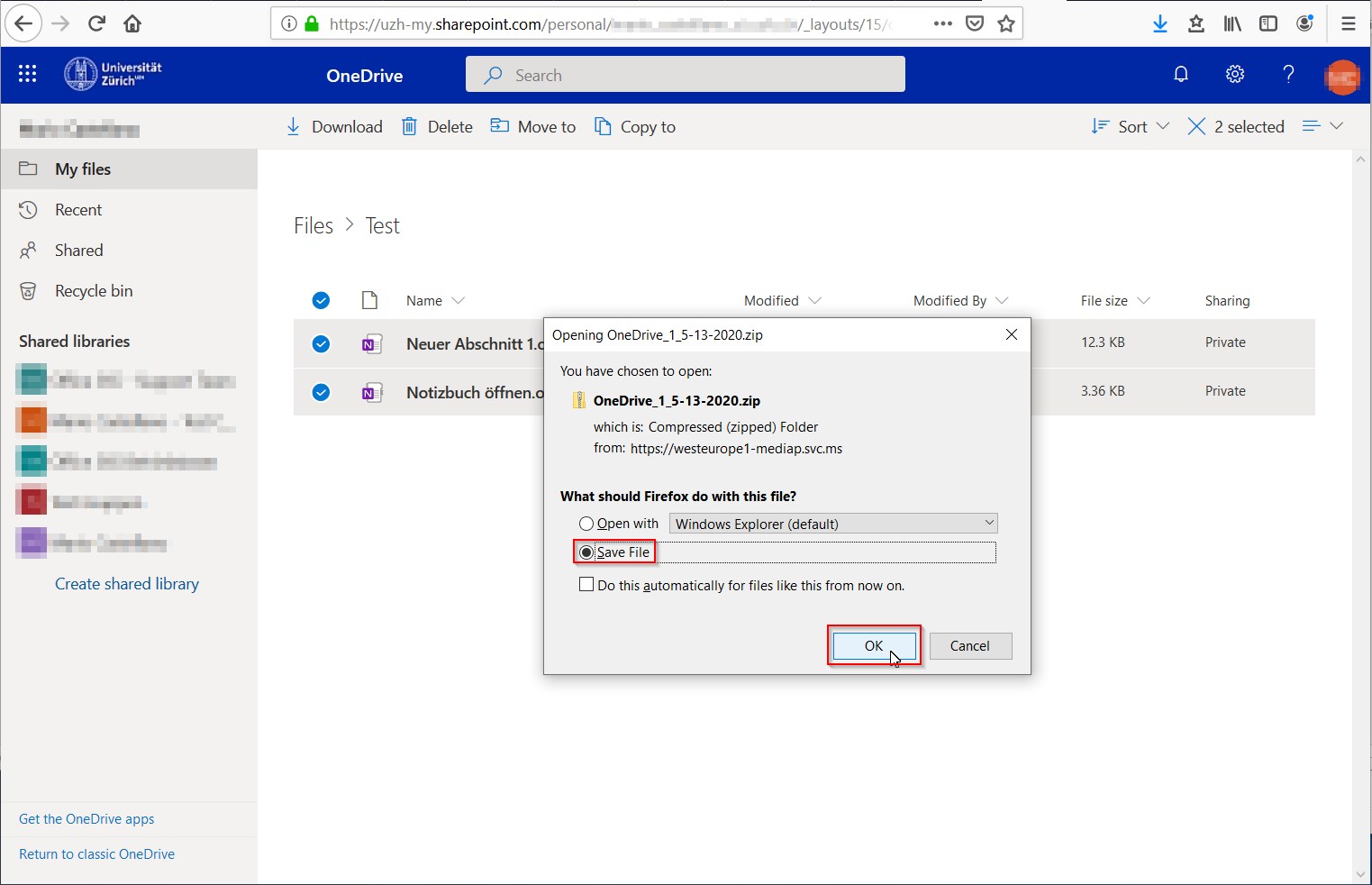The width and height of the screenshot is (1372, 885).
Task: Open the user profile avatar
Action: point(1342,77)
